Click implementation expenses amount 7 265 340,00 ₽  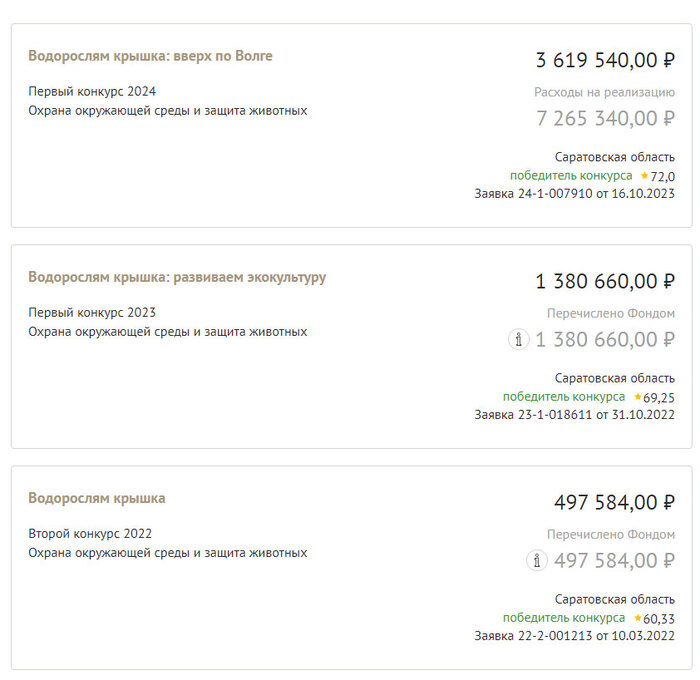605,119
